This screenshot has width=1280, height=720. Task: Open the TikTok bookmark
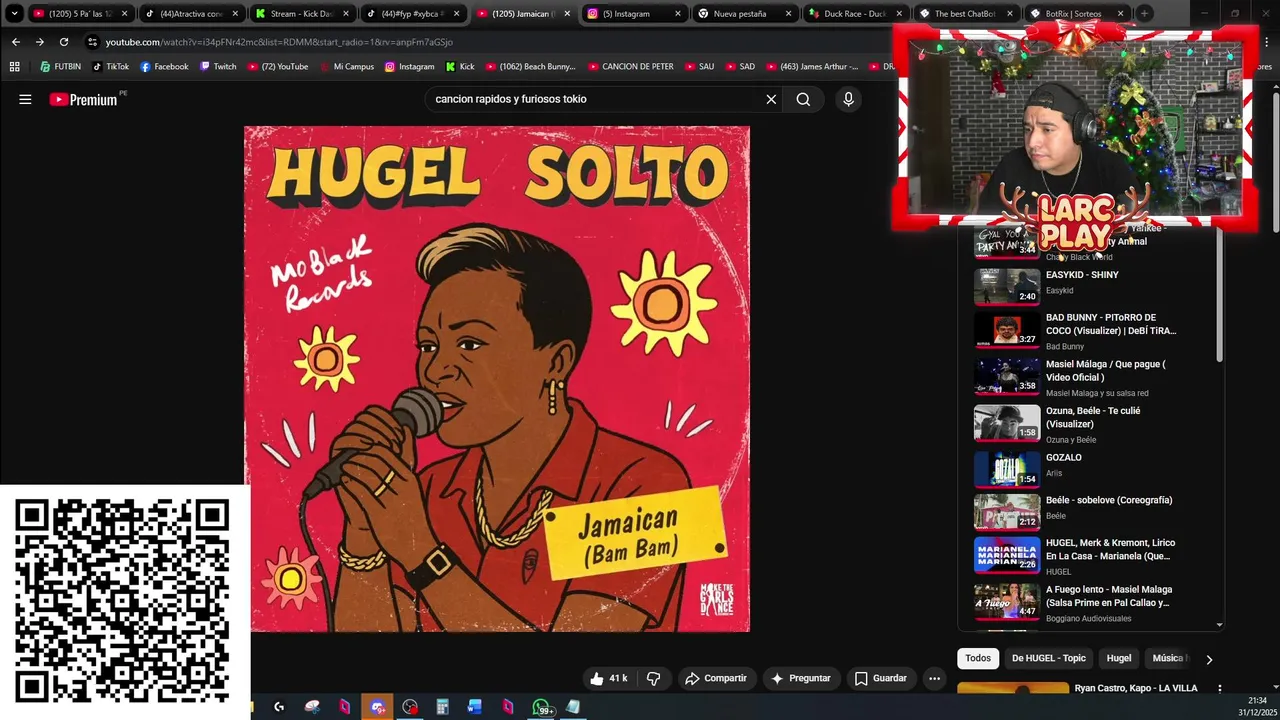111,67
